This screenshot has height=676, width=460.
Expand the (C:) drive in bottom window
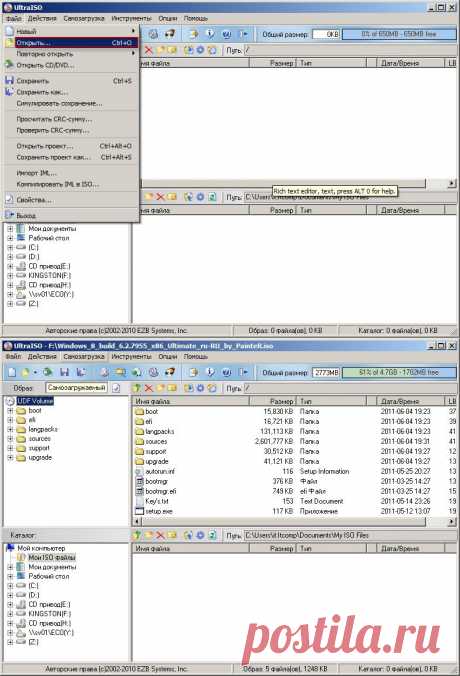(10, 586)
